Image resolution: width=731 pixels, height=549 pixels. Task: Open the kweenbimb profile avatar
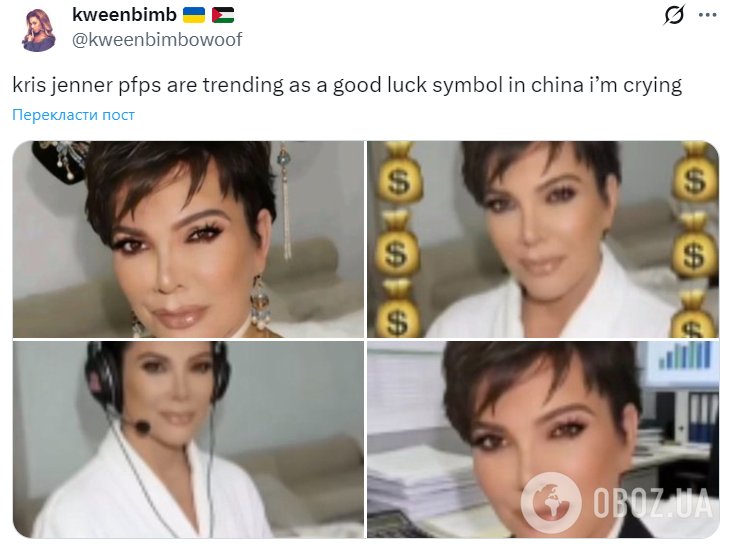pyautogui.click(x=39, y=29)
